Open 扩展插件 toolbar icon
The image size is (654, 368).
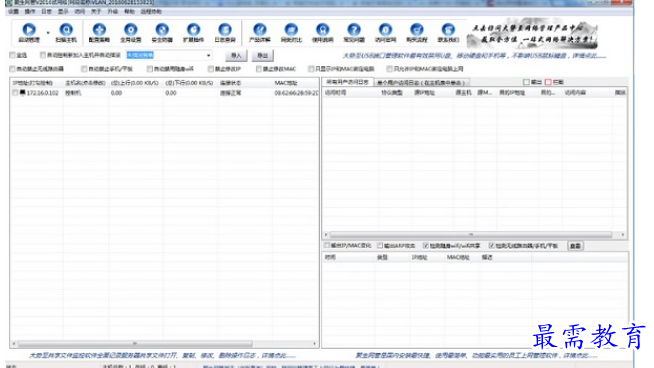pos(193,30)
